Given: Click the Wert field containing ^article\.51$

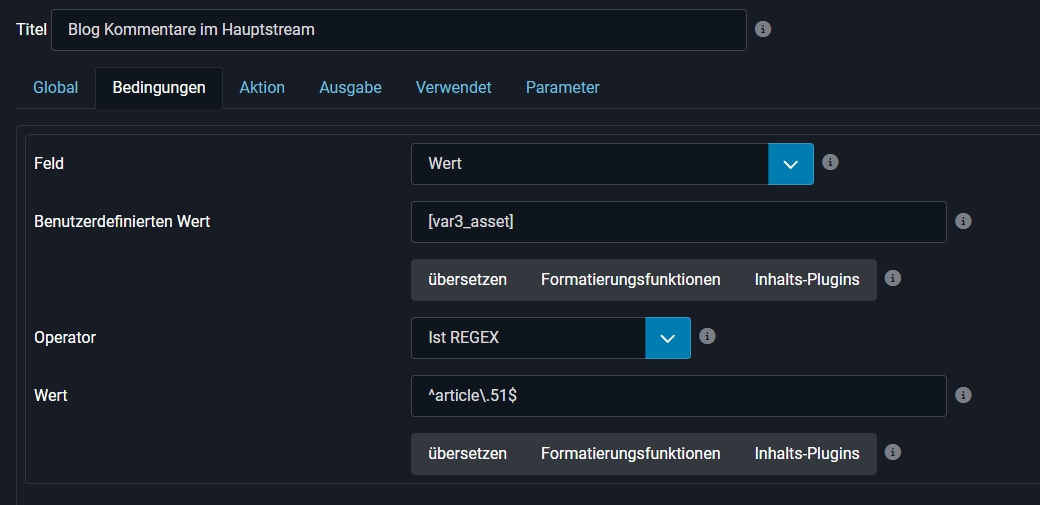Looking at the screenshot, I should (678, 396).
